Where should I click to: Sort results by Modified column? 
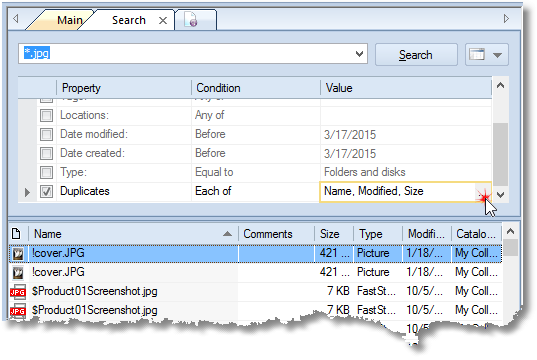click(x=427, y=234)
